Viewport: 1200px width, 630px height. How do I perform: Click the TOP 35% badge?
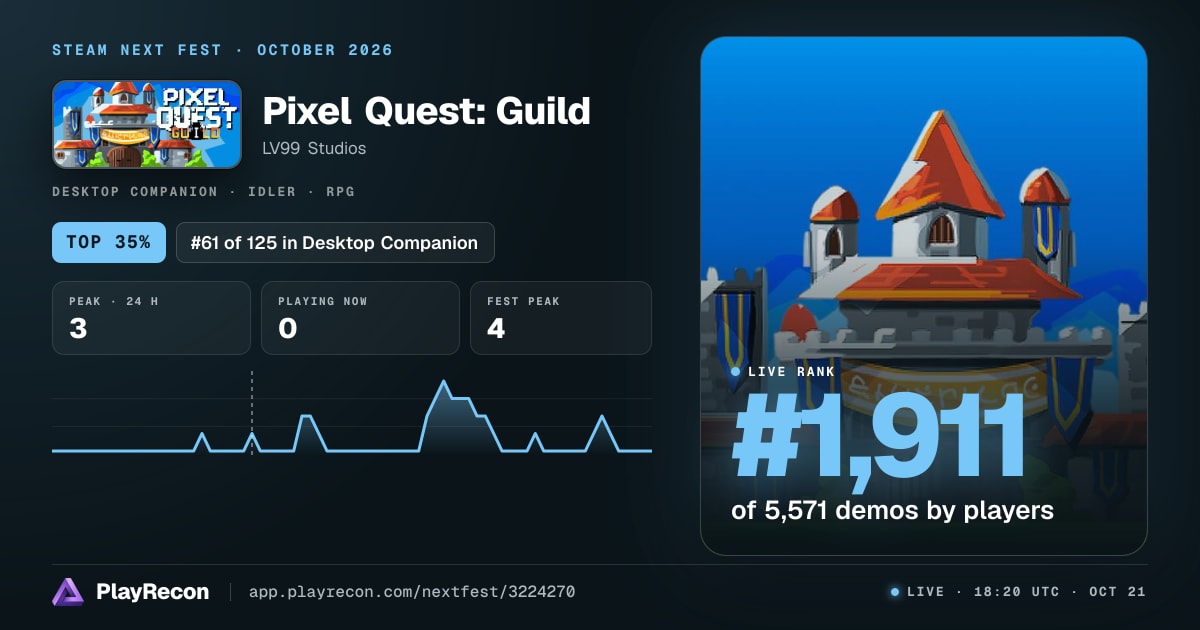pyautogui.click(x=109, y=243)
